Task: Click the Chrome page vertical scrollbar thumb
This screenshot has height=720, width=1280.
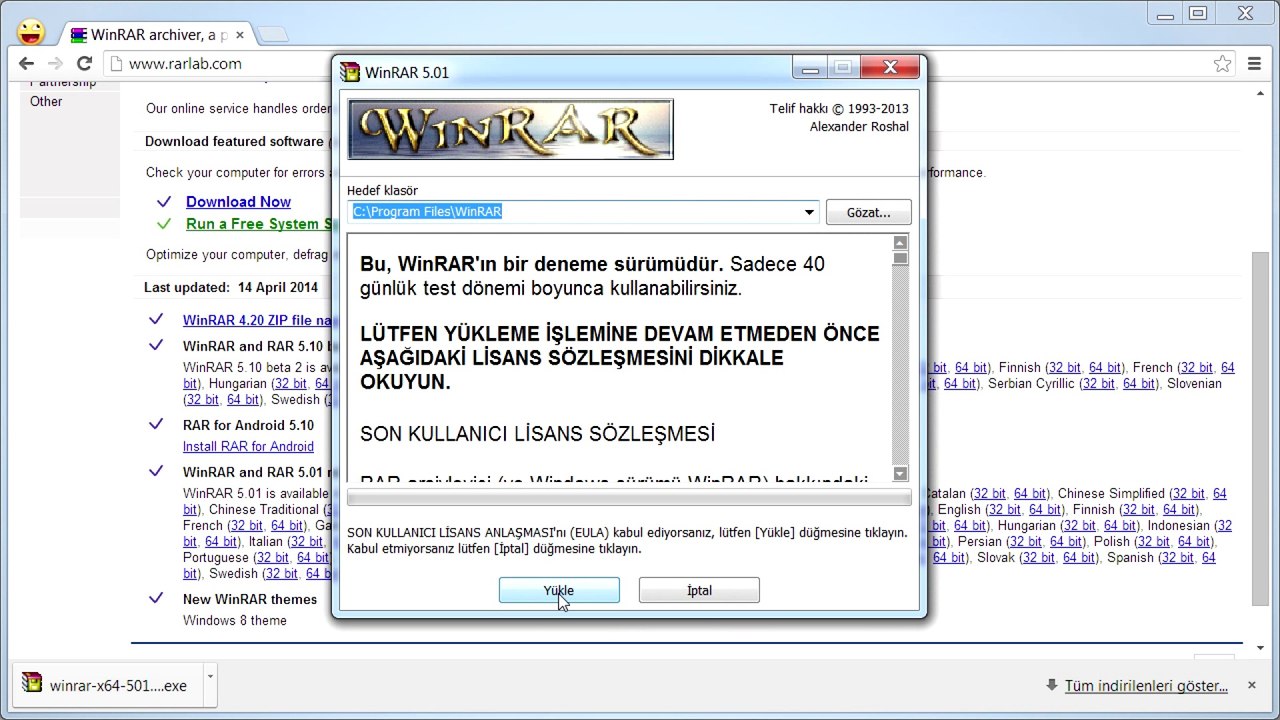Action: (1259, 428)
